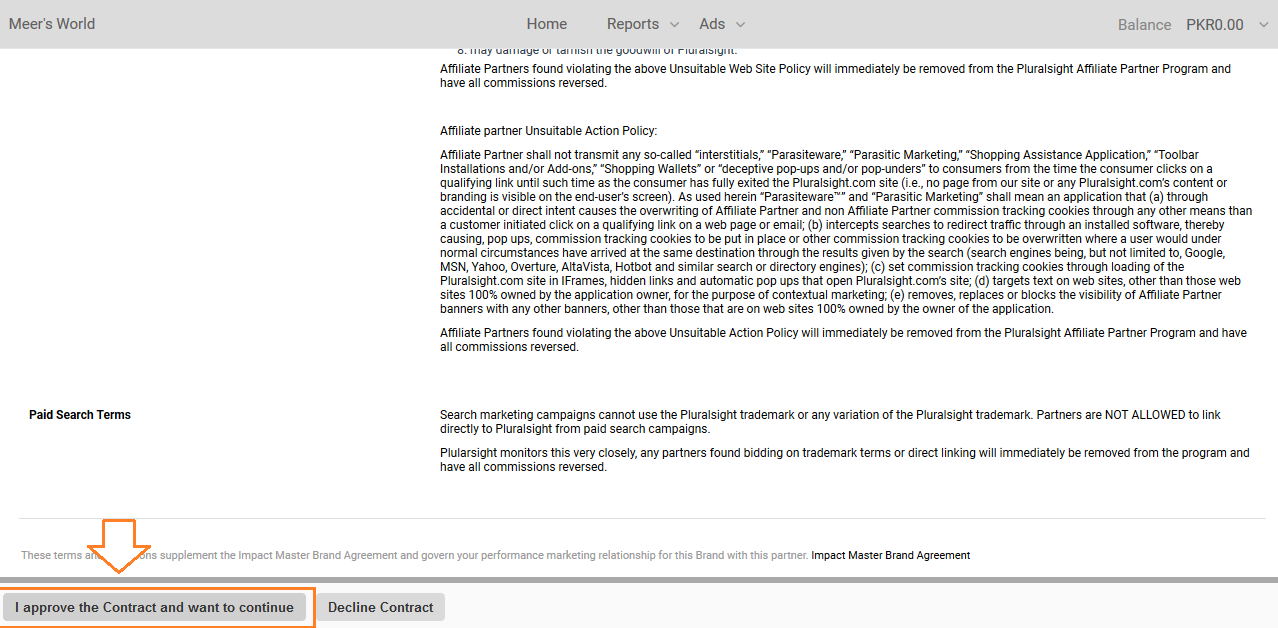Open the Home menu item
This screenshot has width=1278, height=628.
pyautogui.click(x=547, y=24)
